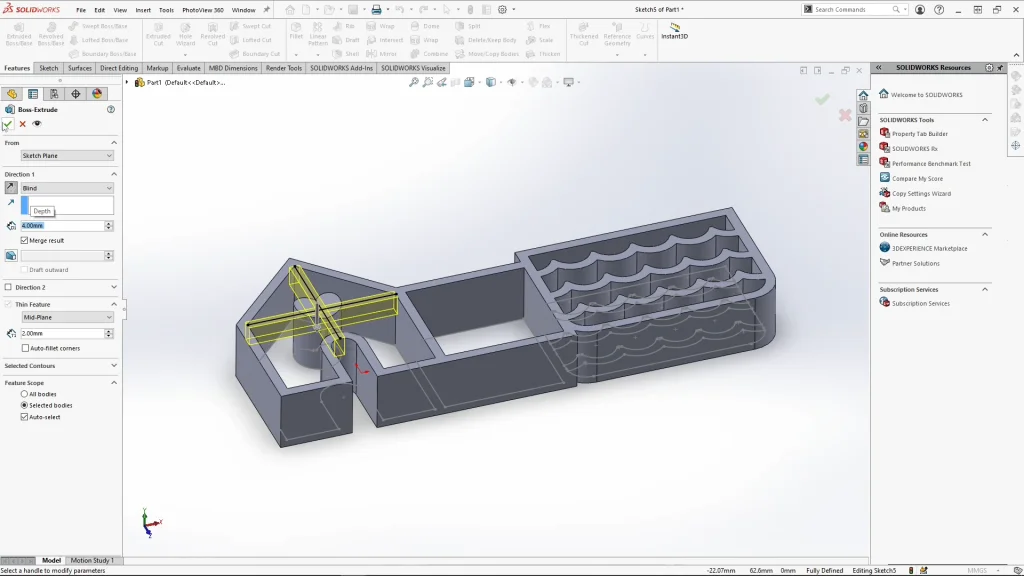The width and height of the screenshot is (1024, 576).
Task: Switch to the Surfaces tab
Action: pos(80,68)
